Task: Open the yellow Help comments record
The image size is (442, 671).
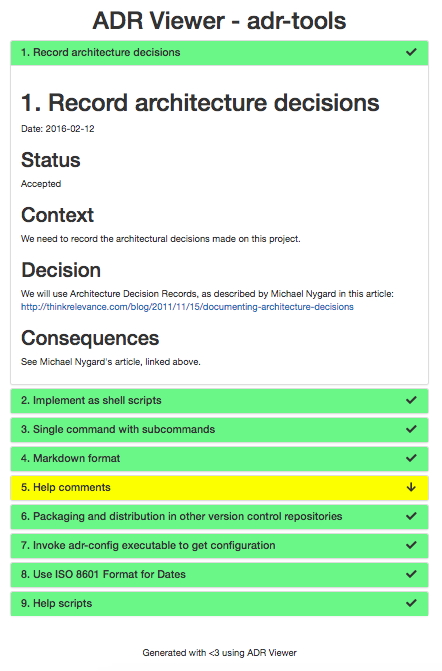Action: click(x=219, y=487)
